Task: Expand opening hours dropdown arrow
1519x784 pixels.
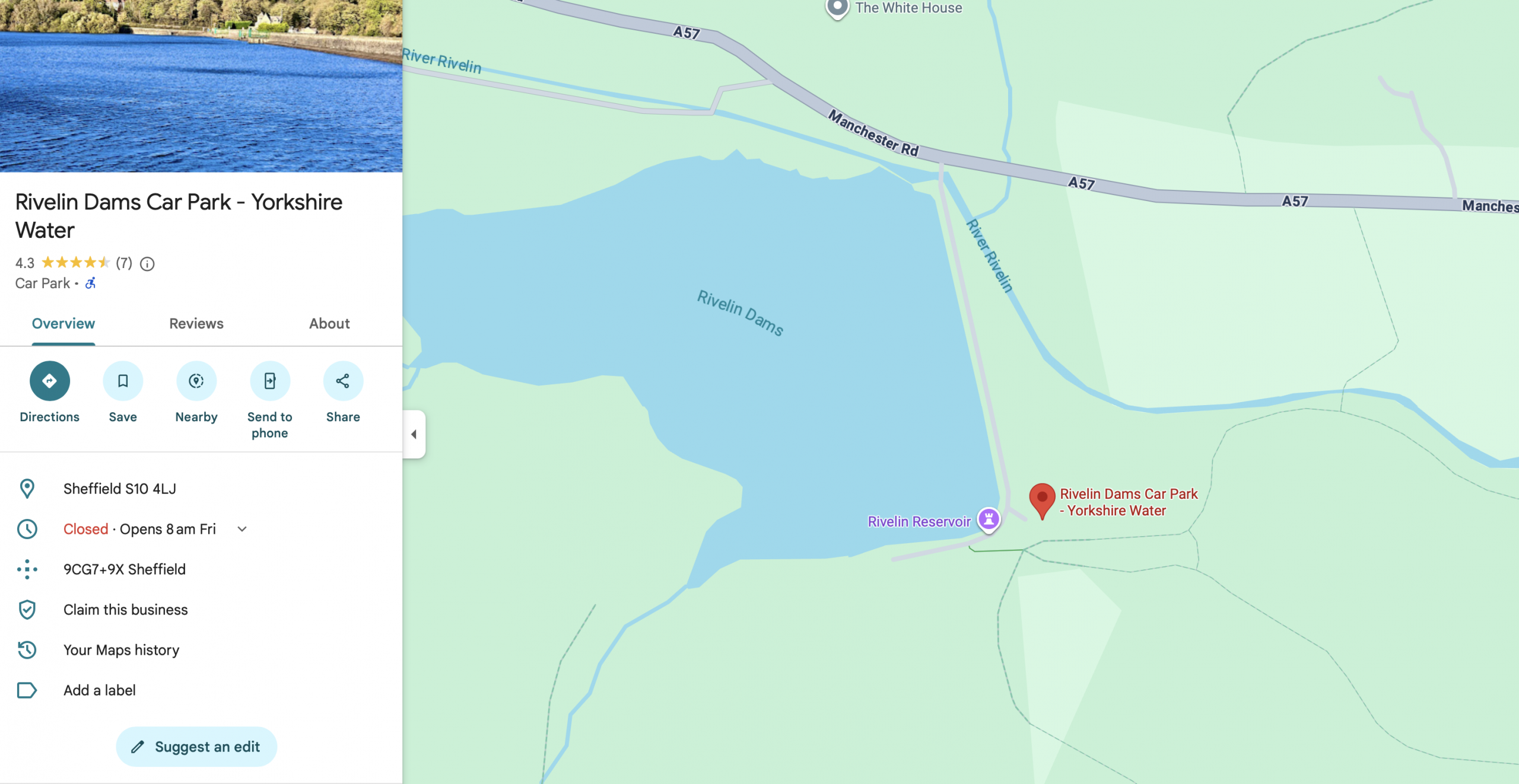Action: click(x=242, y=529)
